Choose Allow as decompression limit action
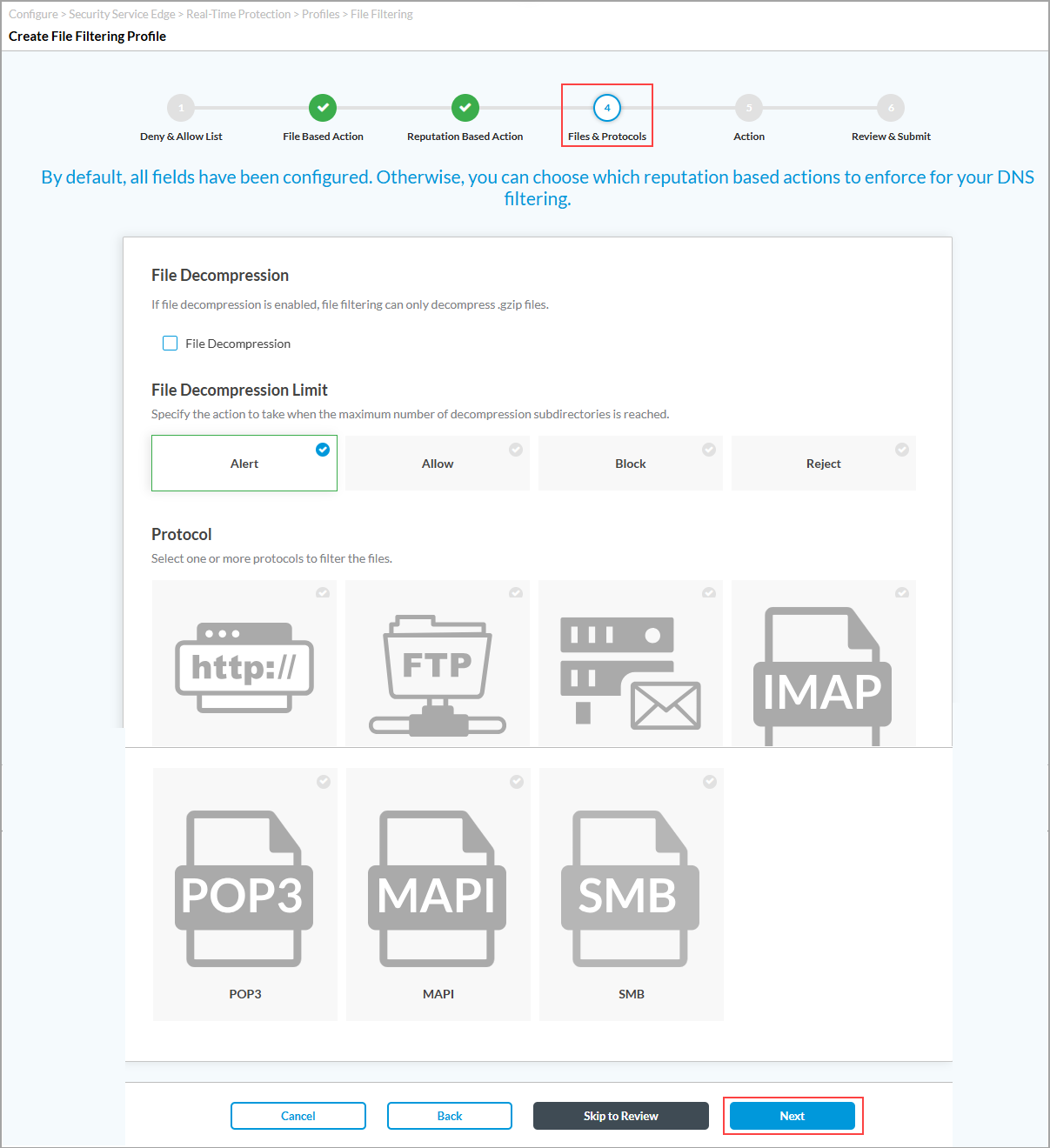The width and height of the screenshot is (1050, 1148). [x=438, y=464]
